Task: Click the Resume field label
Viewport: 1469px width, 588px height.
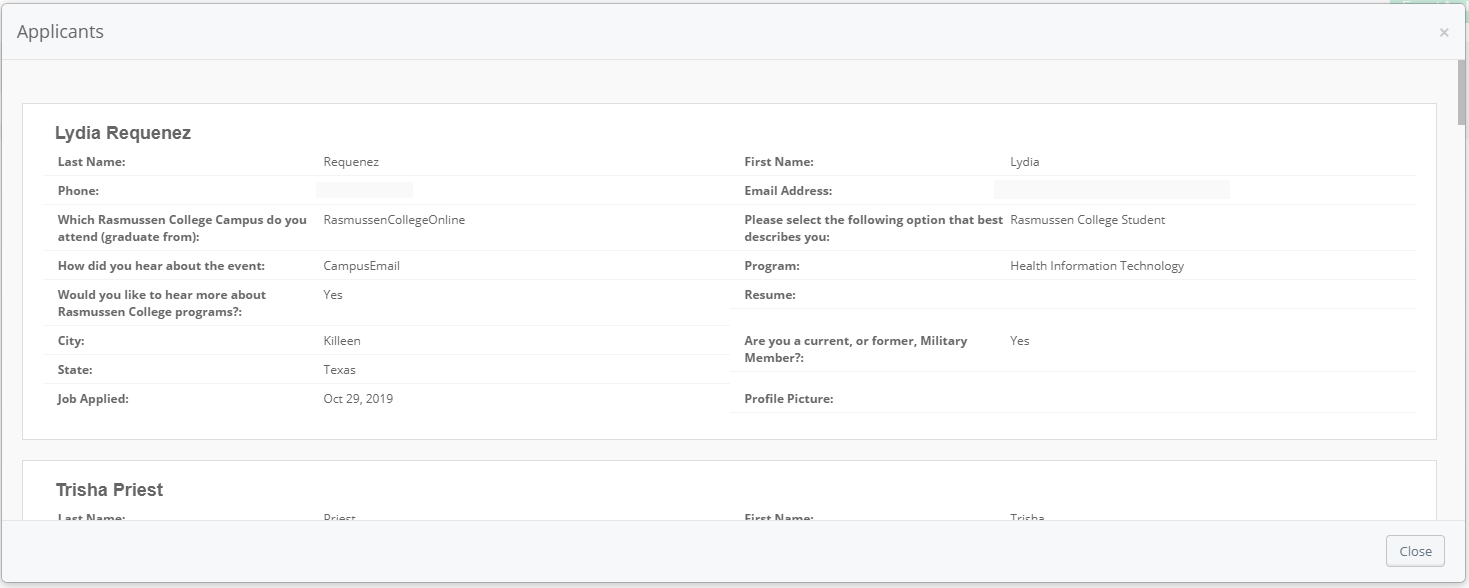Action: click(x=770, y=295)
